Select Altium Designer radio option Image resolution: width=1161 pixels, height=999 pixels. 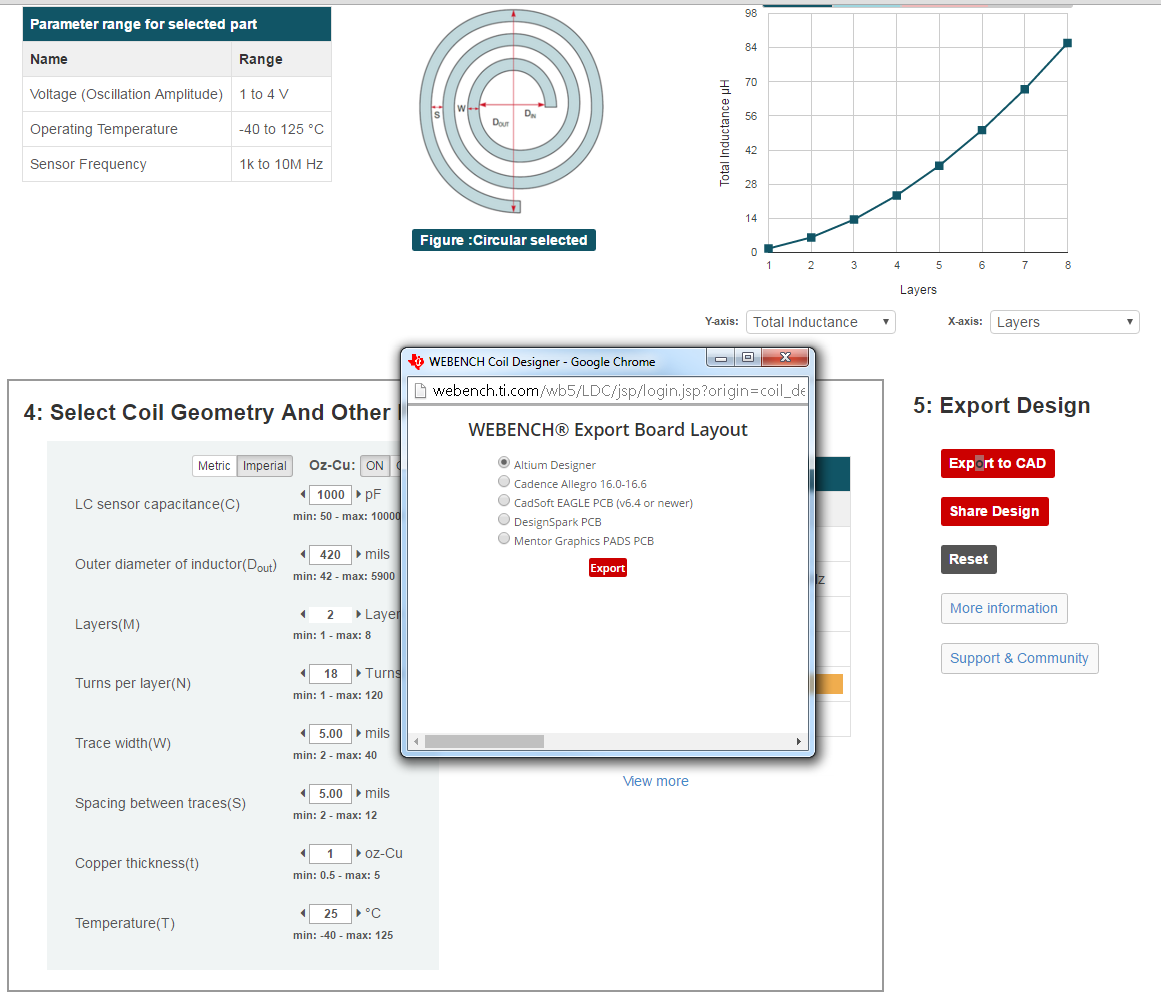pos(503,462)
